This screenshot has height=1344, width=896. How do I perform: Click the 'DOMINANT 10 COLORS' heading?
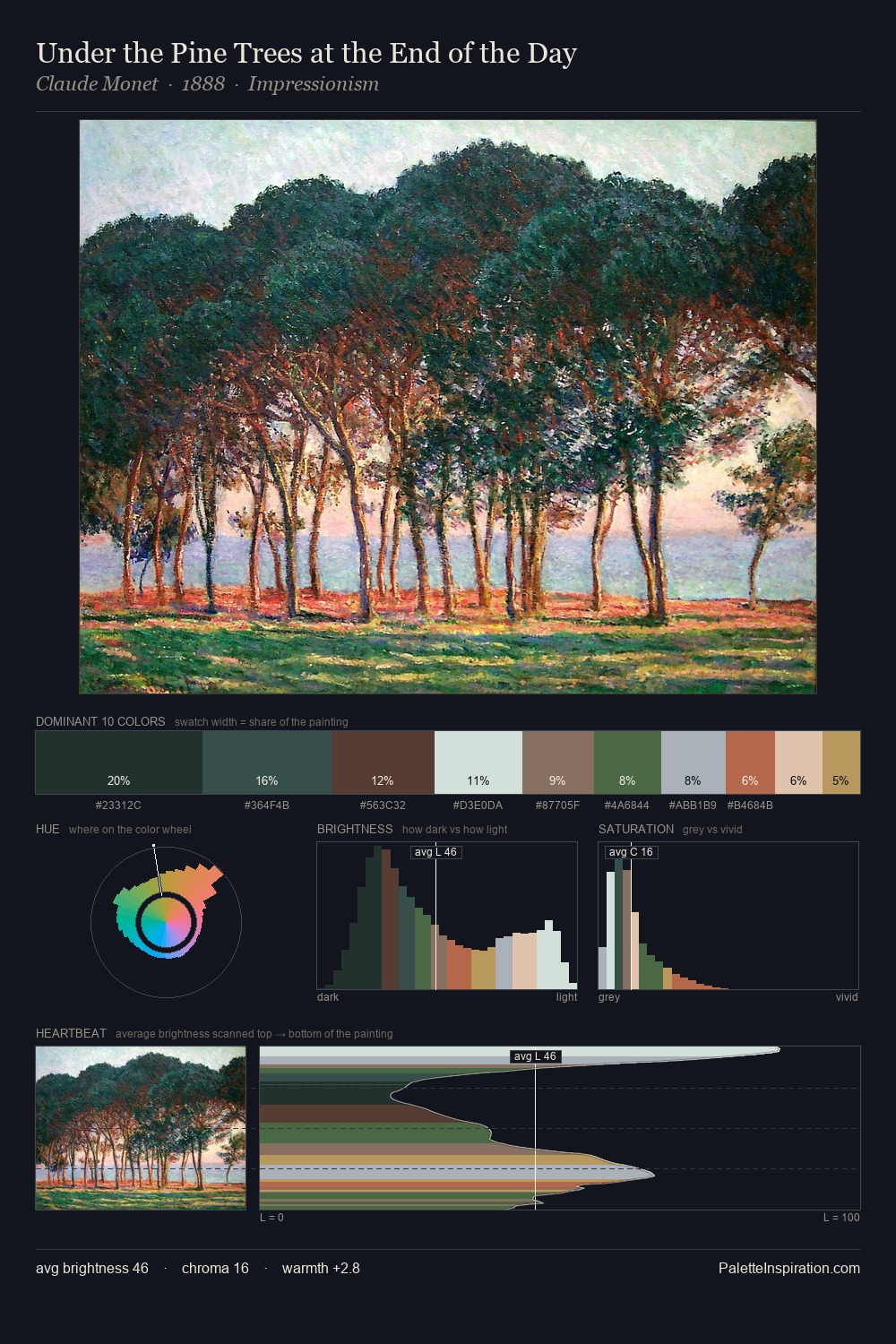click(x=100, y=721)
